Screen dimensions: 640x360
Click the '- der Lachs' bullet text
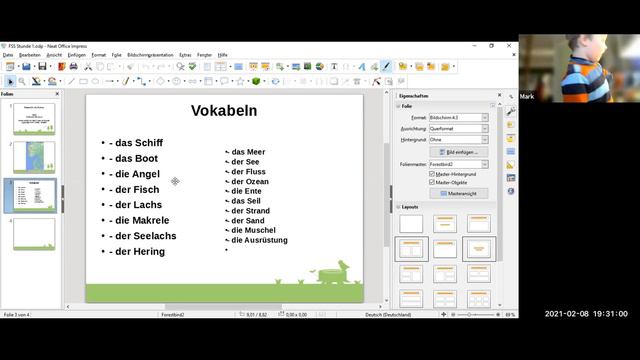coord(136,205)
